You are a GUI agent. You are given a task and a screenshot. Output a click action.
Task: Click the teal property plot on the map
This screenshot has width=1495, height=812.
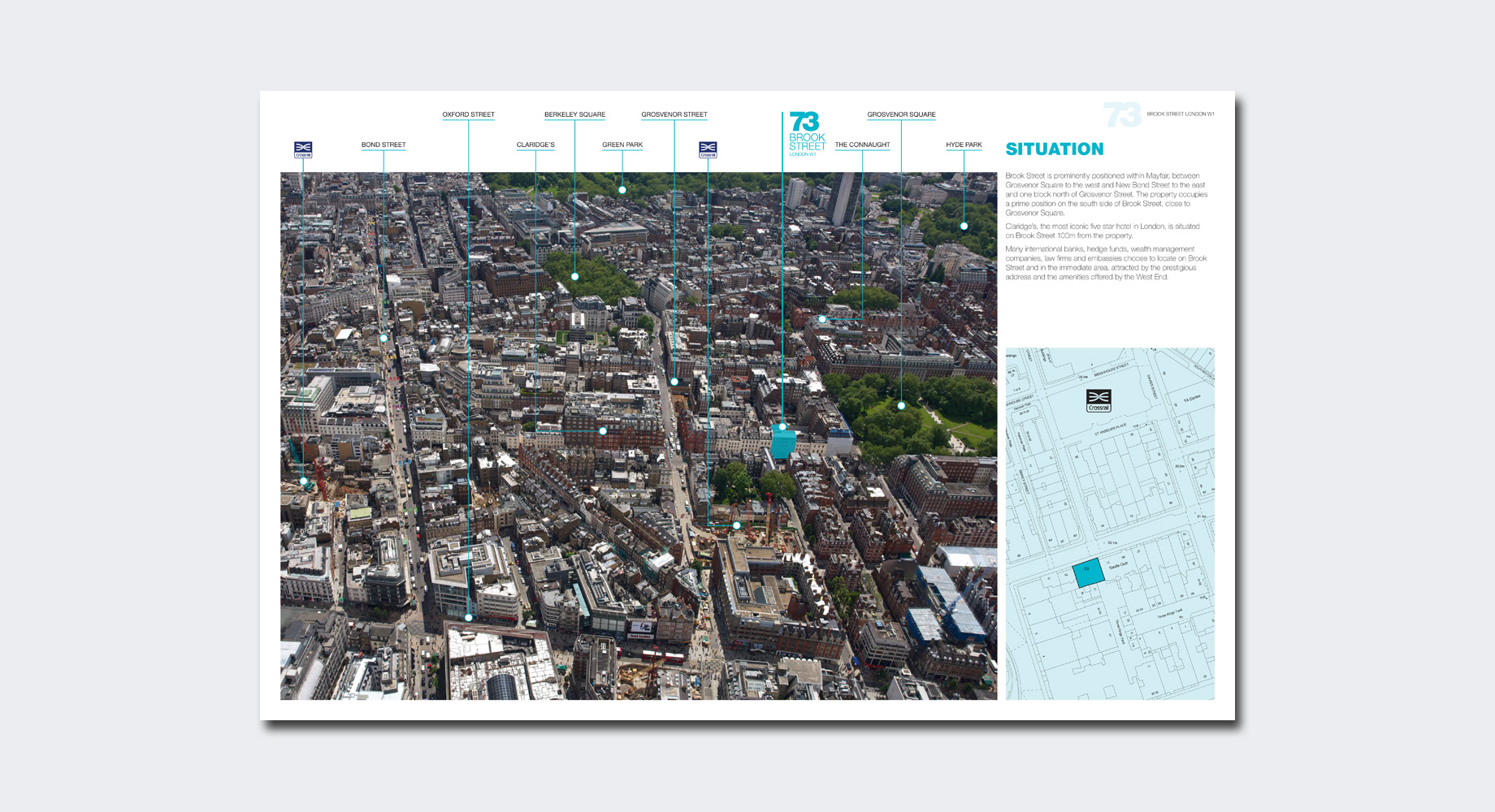pos(1089,572)
